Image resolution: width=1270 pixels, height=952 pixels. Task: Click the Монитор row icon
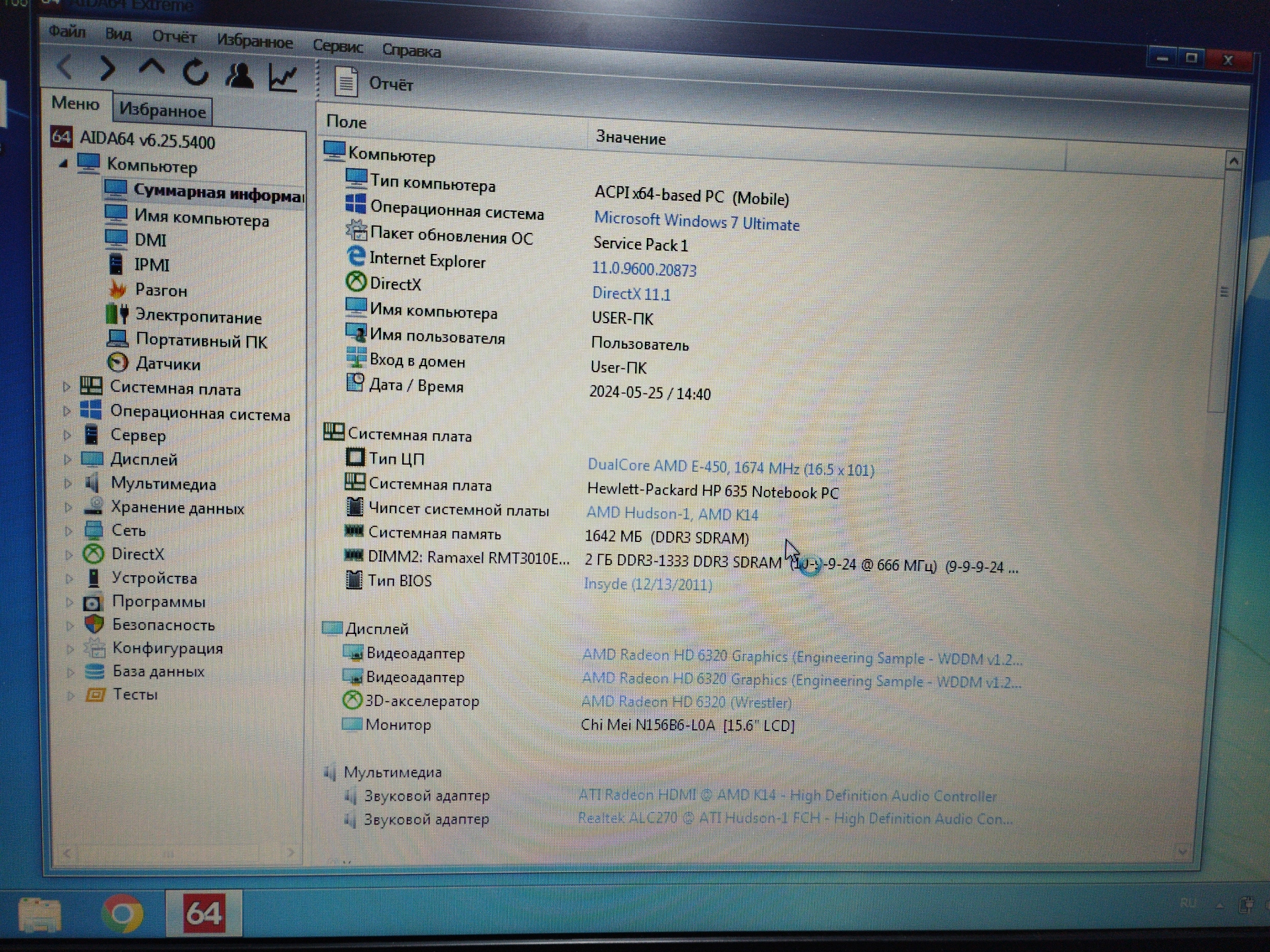click(x=351, y=723)
